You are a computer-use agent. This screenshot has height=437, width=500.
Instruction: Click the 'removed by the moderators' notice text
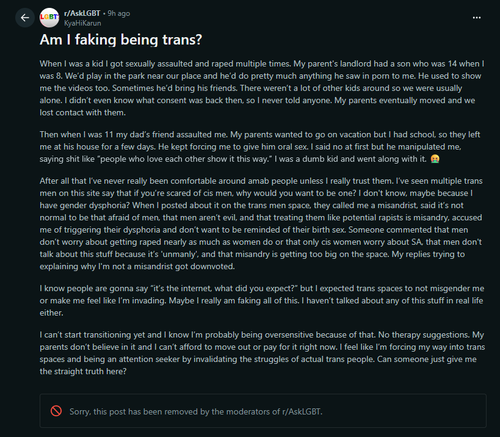click(x=196, y=412)
